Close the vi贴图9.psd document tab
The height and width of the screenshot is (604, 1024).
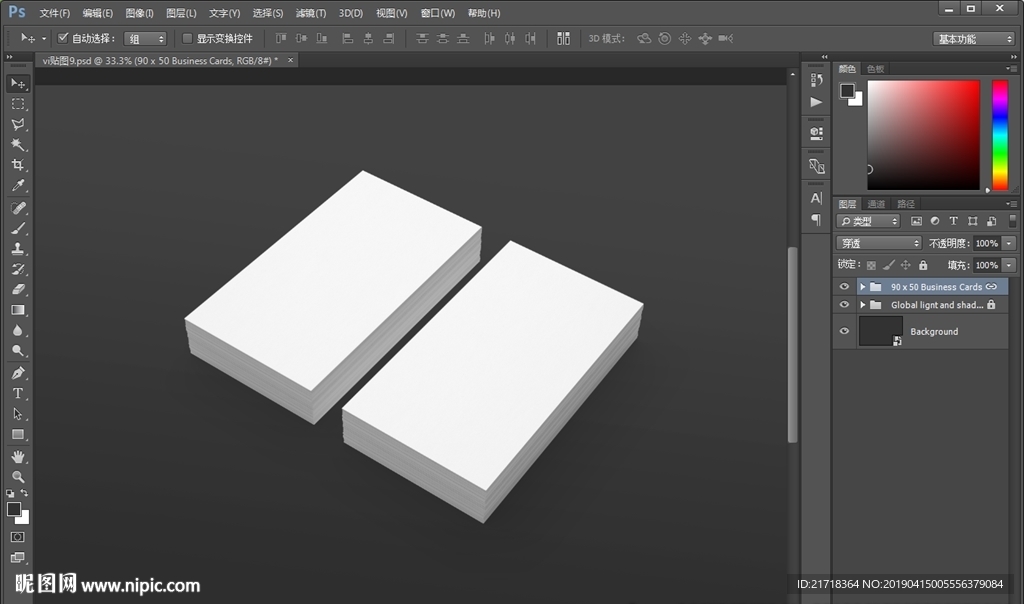click(x=291, y=61)
